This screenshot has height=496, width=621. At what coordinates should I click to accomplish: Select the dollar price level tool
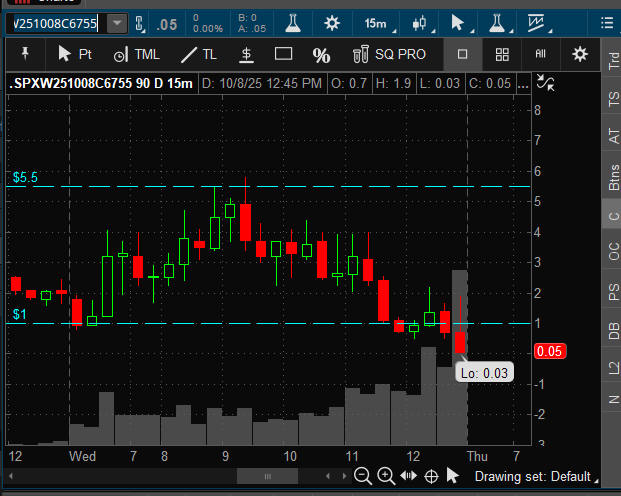click(246, 55)
